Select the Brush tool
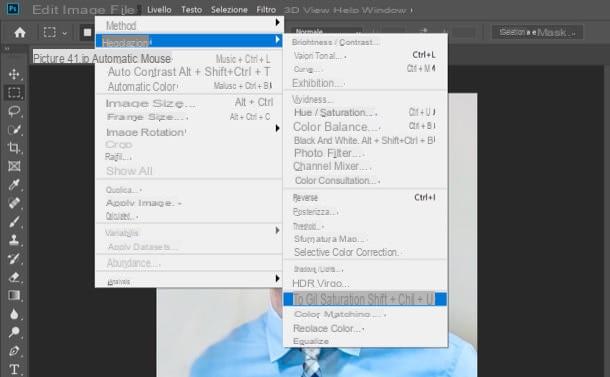This screenshot has width=610, height=377. [14, 221]
